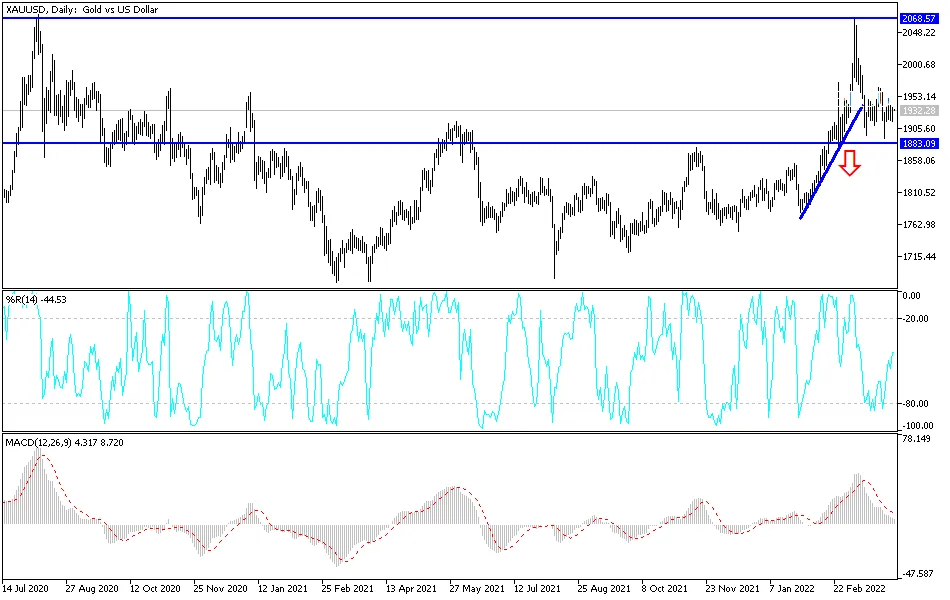
Task: Click the 78.149 MACD scale value
Action: point(916,439)
